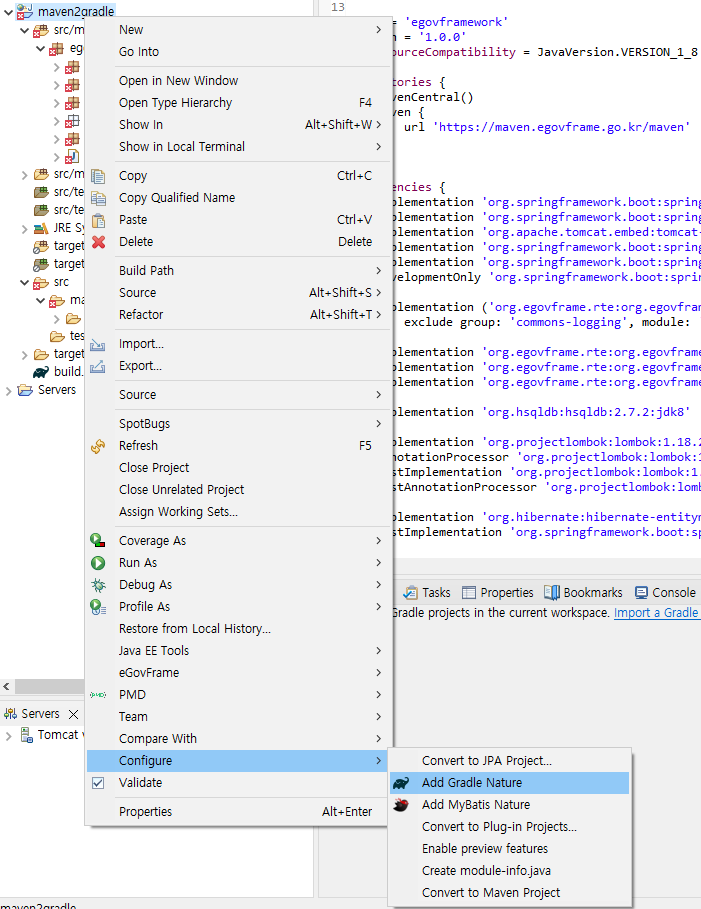This screenshot has height=909, width=701.
Task: Click the Refresh icon in context menu
Action: (98, 446)
